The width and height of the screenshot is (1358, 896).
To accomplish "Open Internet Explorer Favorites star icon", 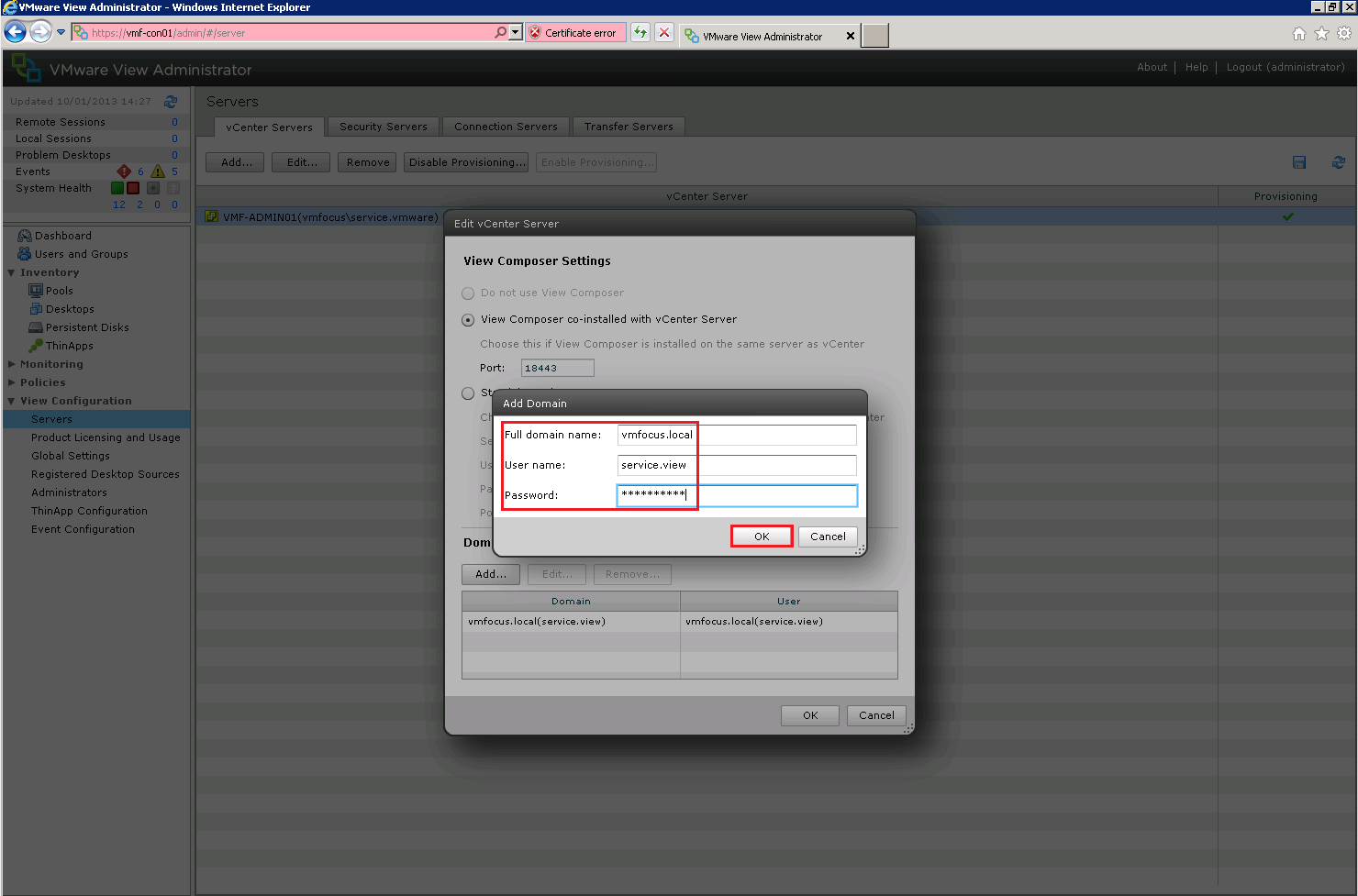I will point(1321,34).
